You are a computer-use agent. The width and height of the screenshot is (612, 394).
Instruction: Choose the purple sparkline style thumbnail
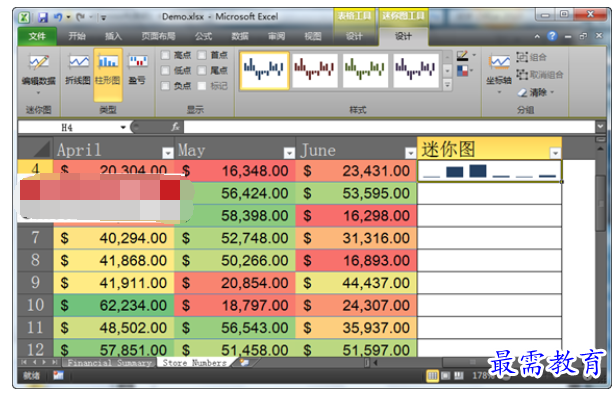point(416,70)
